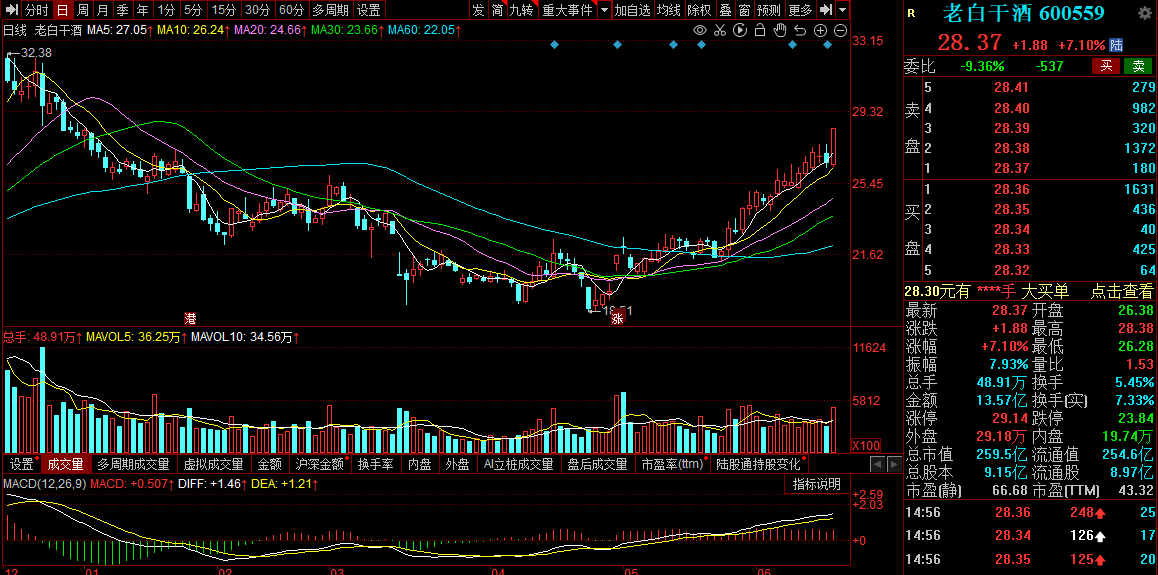Open the 更多 more menu

pyautogui.click(x=801, y=10)
